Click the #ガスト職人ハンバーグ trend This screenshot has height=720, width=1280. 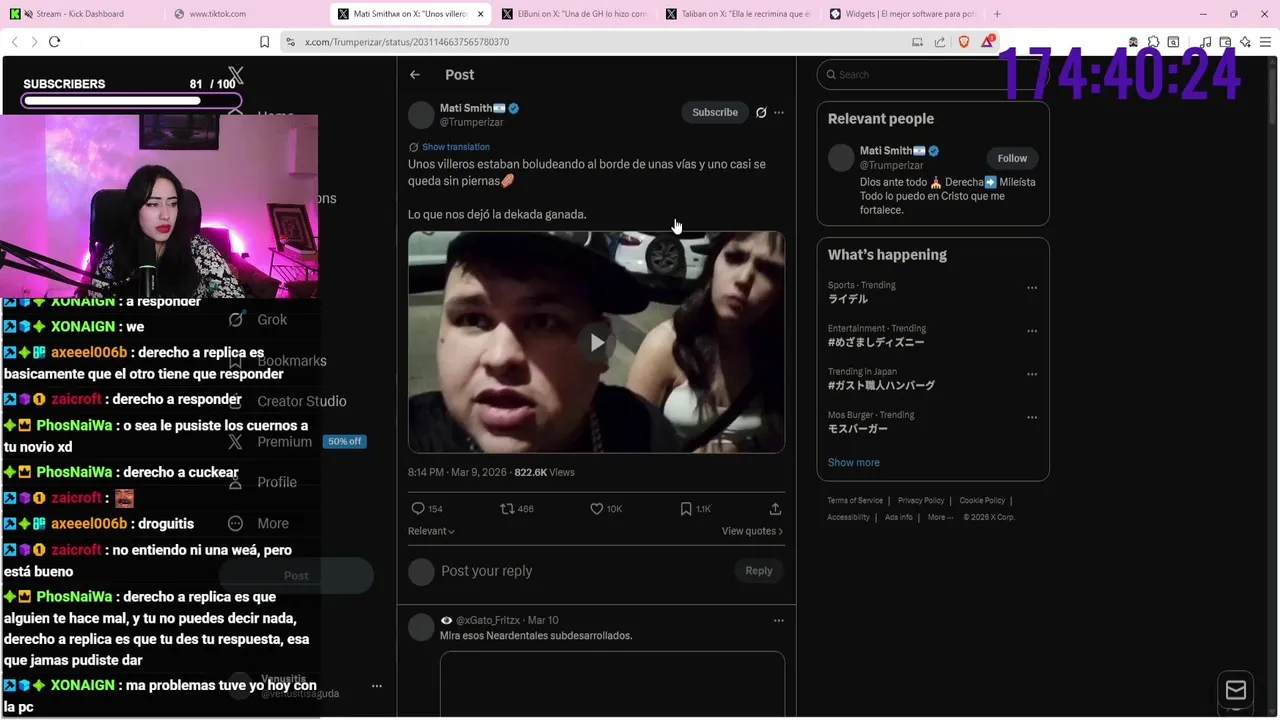pyautogui.click(x=882, y=385)
